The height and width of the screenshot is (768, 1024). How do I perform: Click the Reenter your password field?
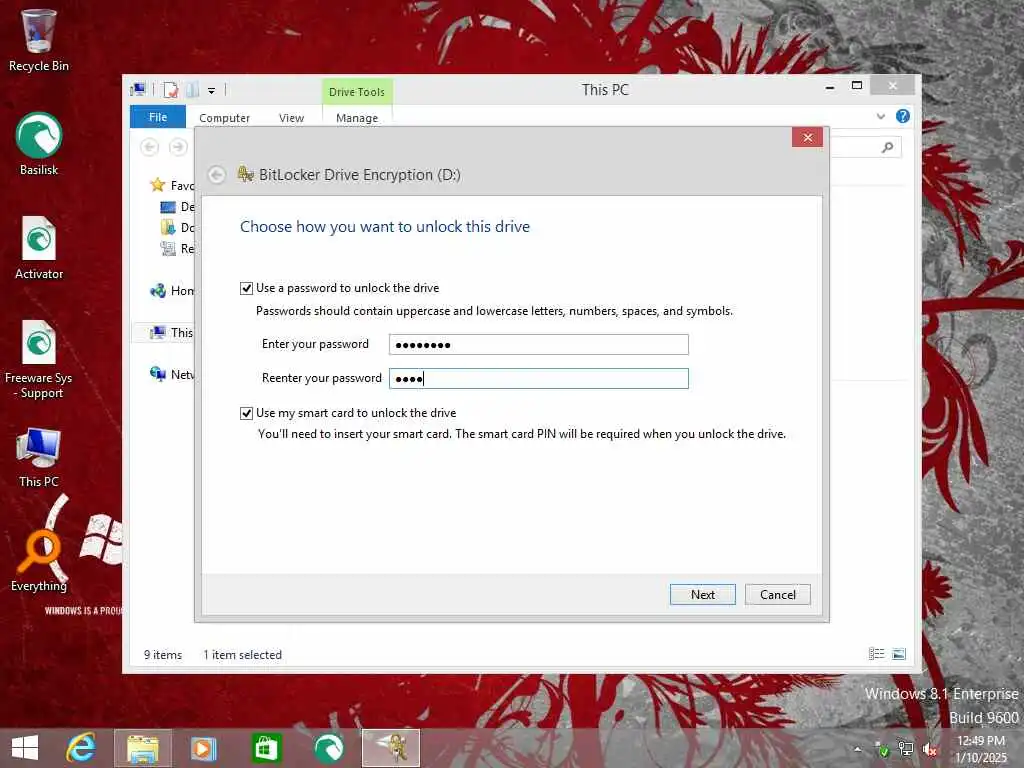tap(539, 379)
